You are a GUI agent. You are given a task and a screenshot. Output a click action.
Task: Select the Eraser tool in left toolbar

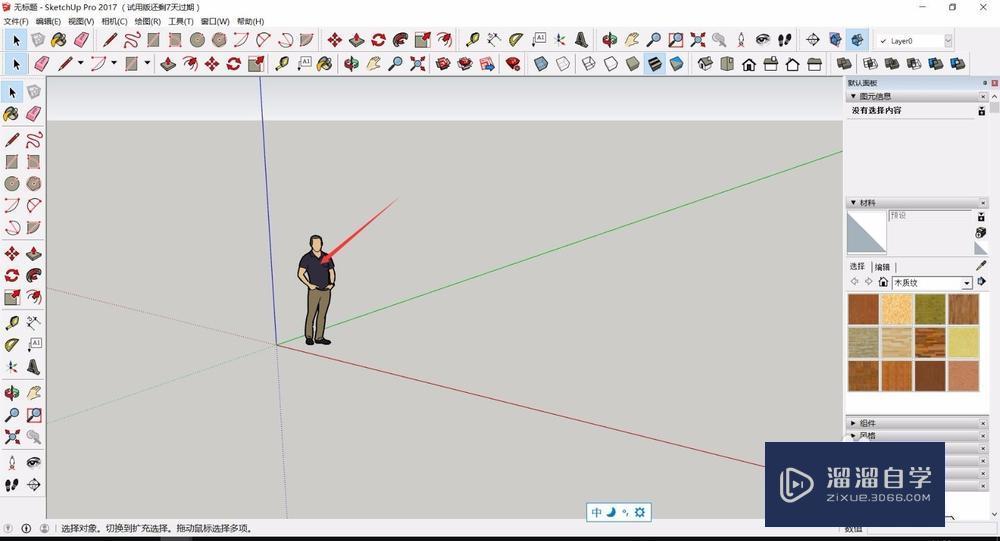(x=33, y=114)
